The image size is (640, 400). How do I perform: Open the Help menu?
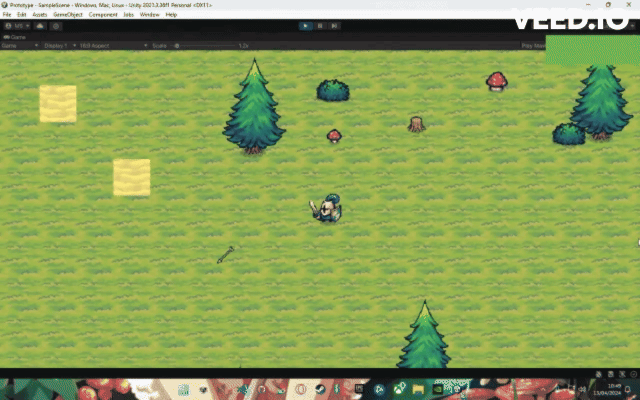(x=171, y=15)
